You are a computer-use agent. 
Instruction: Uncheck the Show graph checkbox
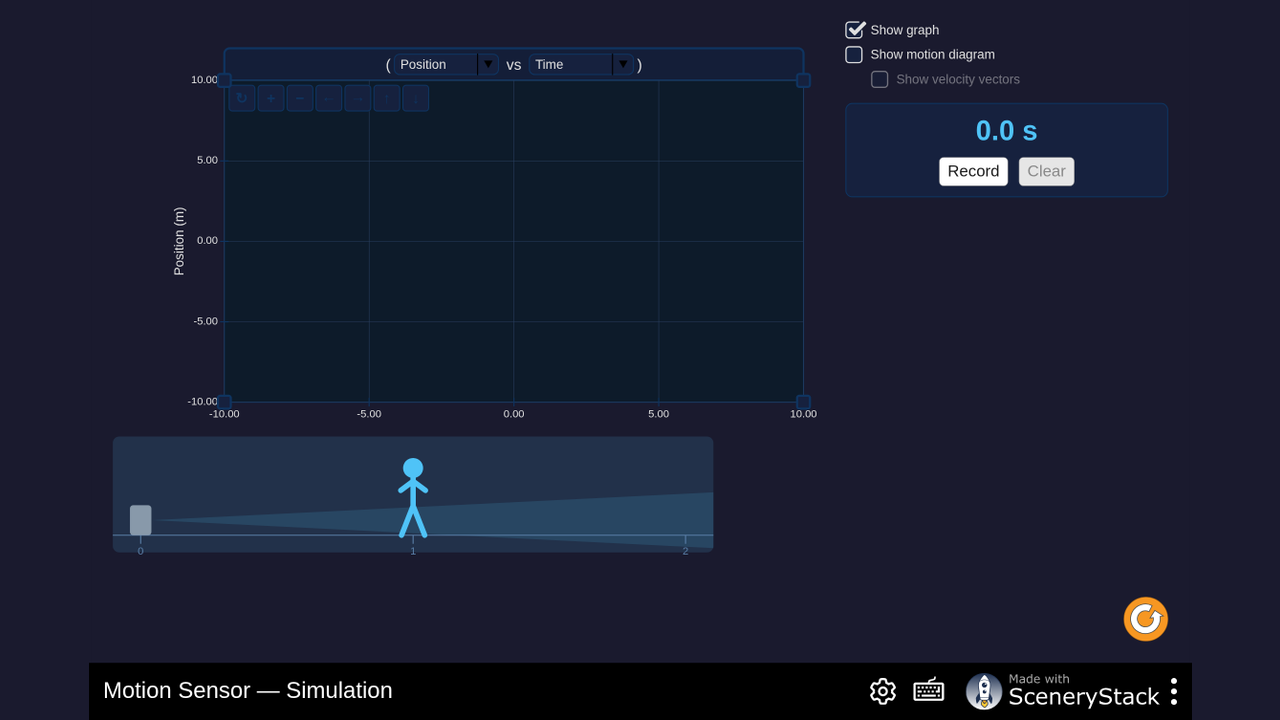click(854, 30)
